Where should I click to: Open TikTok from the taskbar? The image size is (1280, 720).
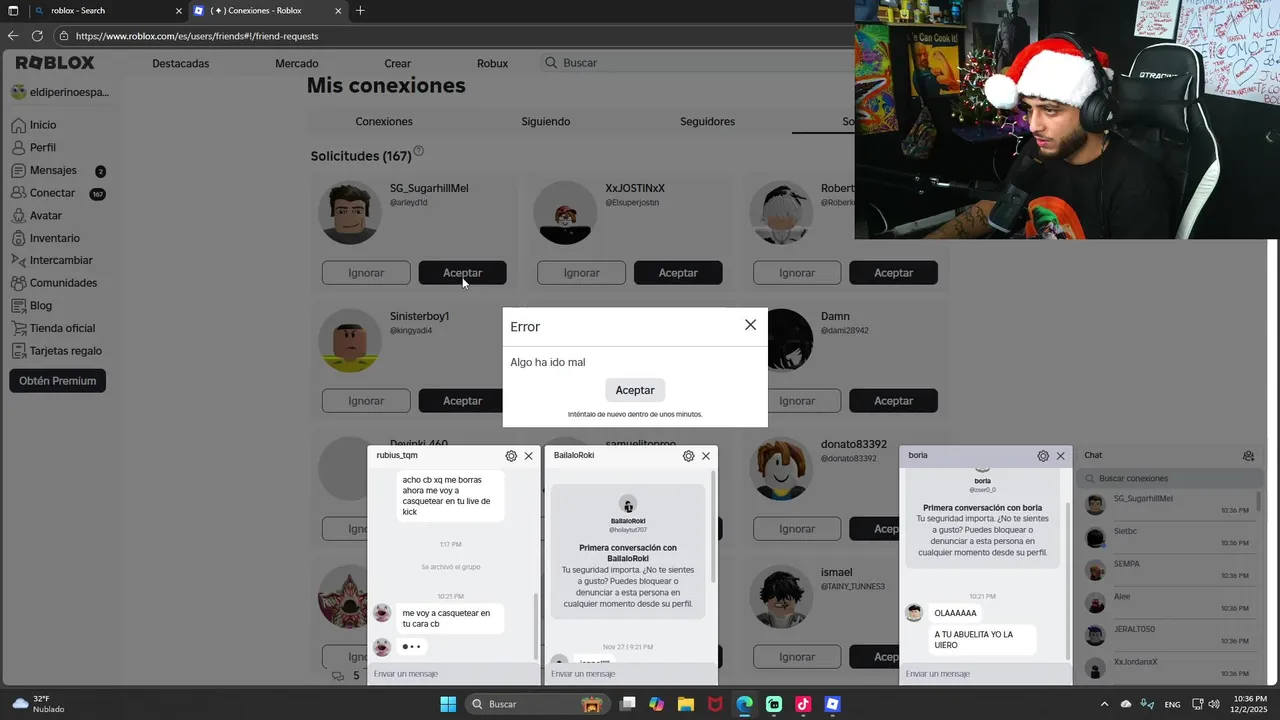(x=803, y=704)
